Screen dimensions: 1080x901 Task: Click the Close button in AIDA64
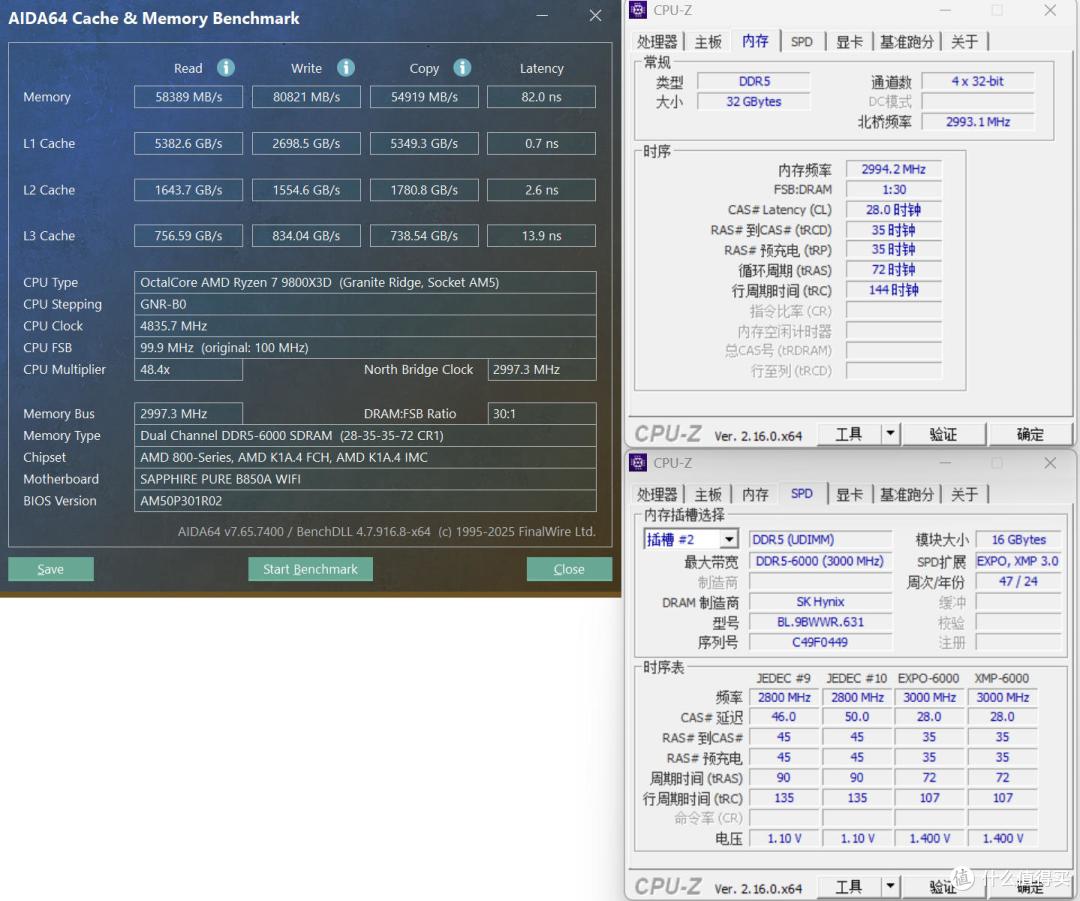click(569, 569)
